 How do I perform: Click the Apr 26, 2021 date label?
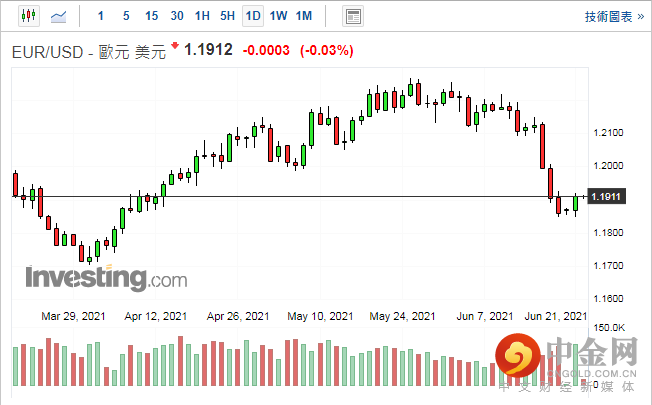(238, 316)
